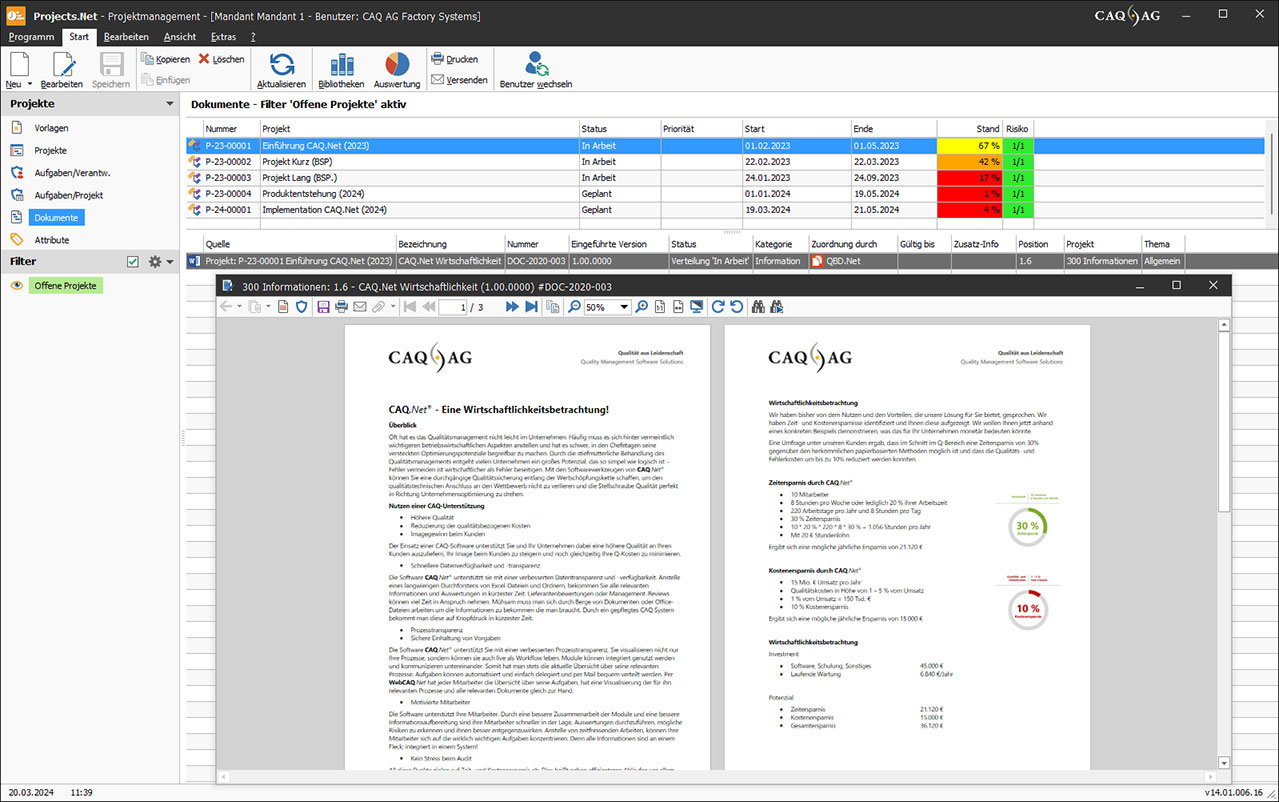This screenshot has height=802, width=1279.
Task: Click the page number field
Action: 453,307
